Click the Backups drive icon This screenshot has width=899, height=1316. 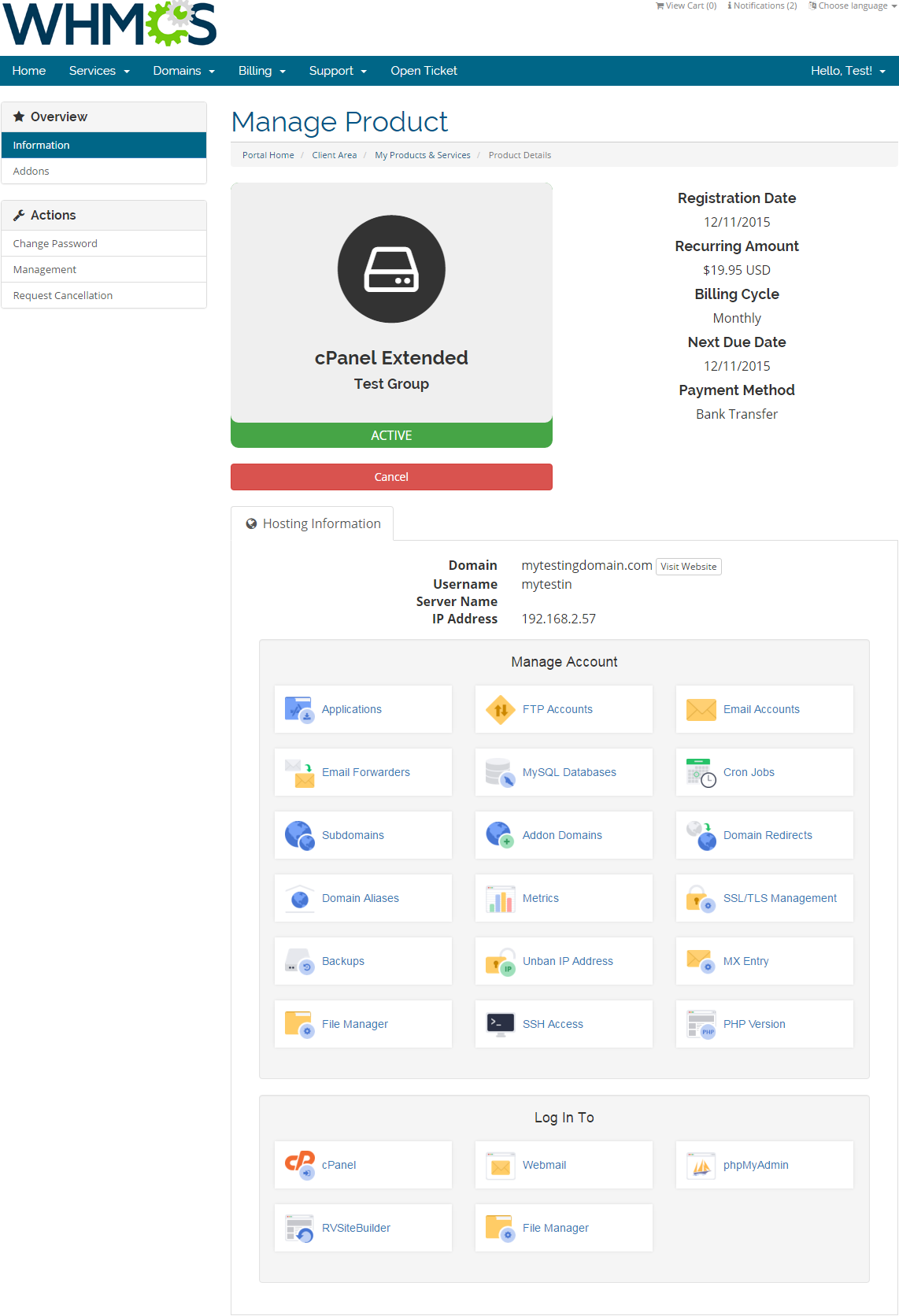[299, 961]
